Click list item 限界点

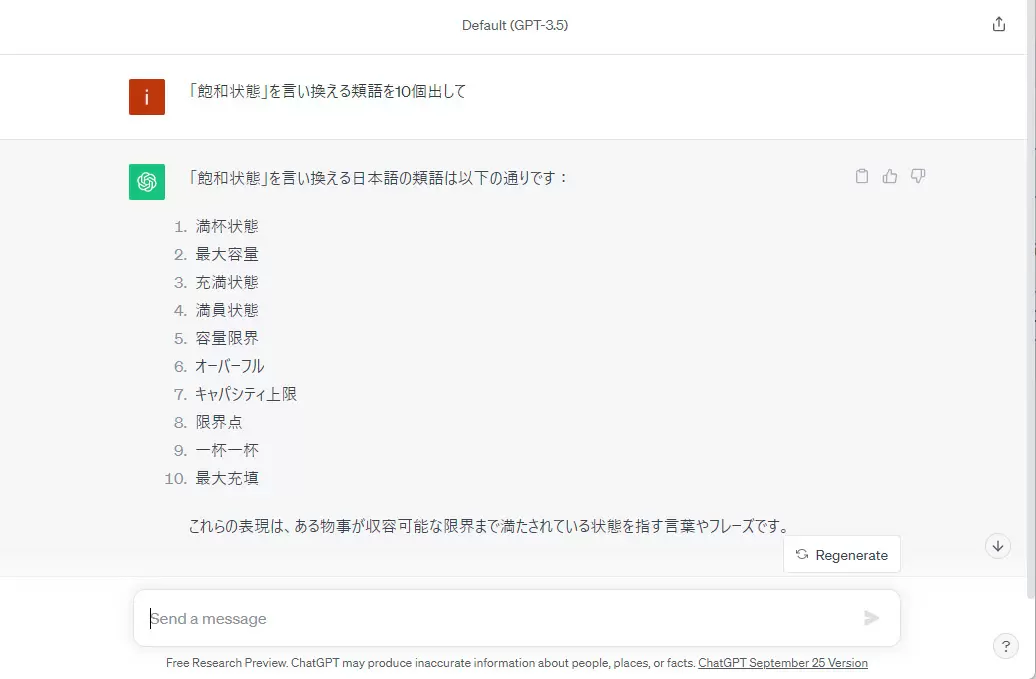pyautogui.click(x=219, y=422)
